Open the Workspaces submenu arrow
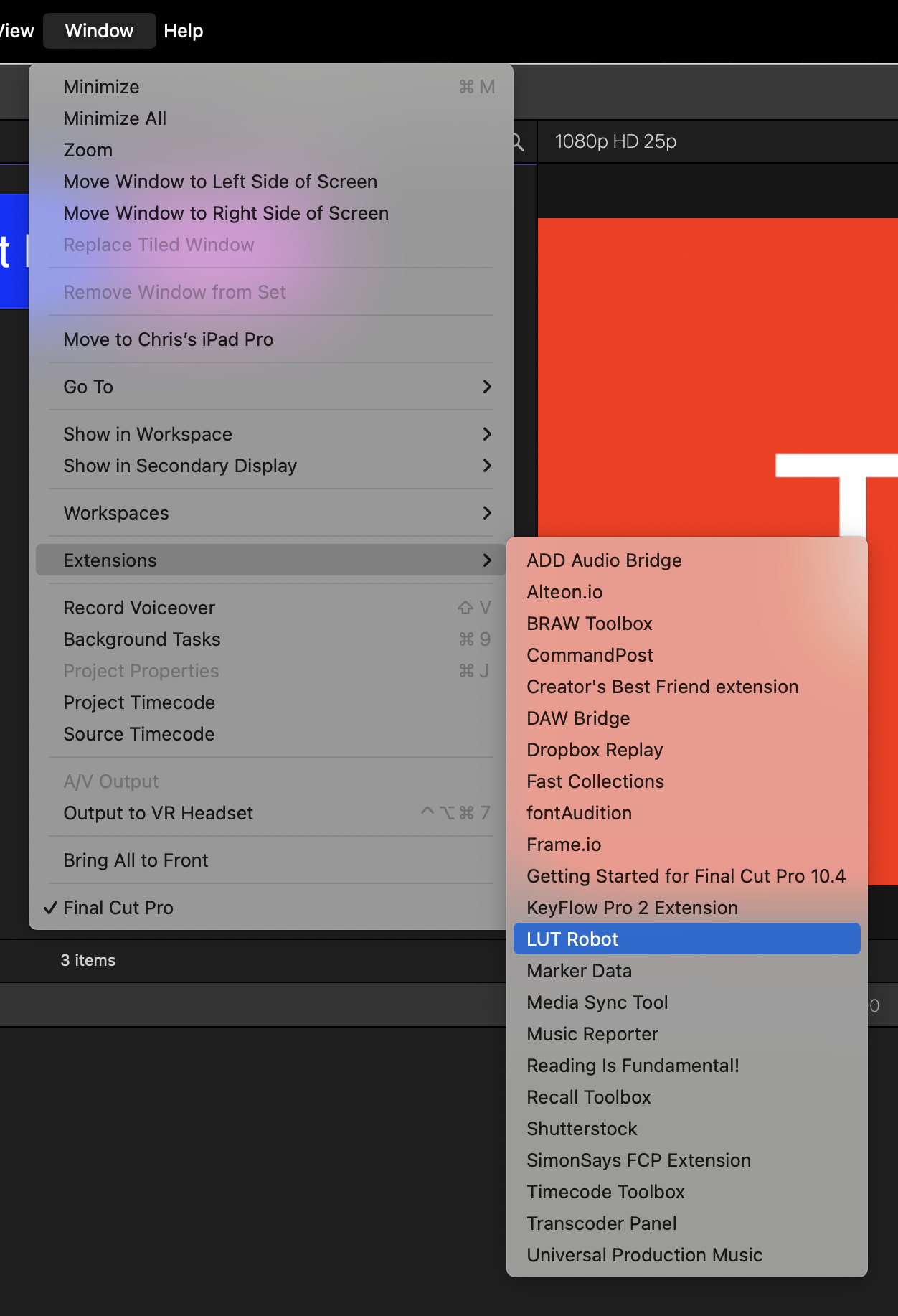The image size is (898, 1316). (x=486, y=513)
